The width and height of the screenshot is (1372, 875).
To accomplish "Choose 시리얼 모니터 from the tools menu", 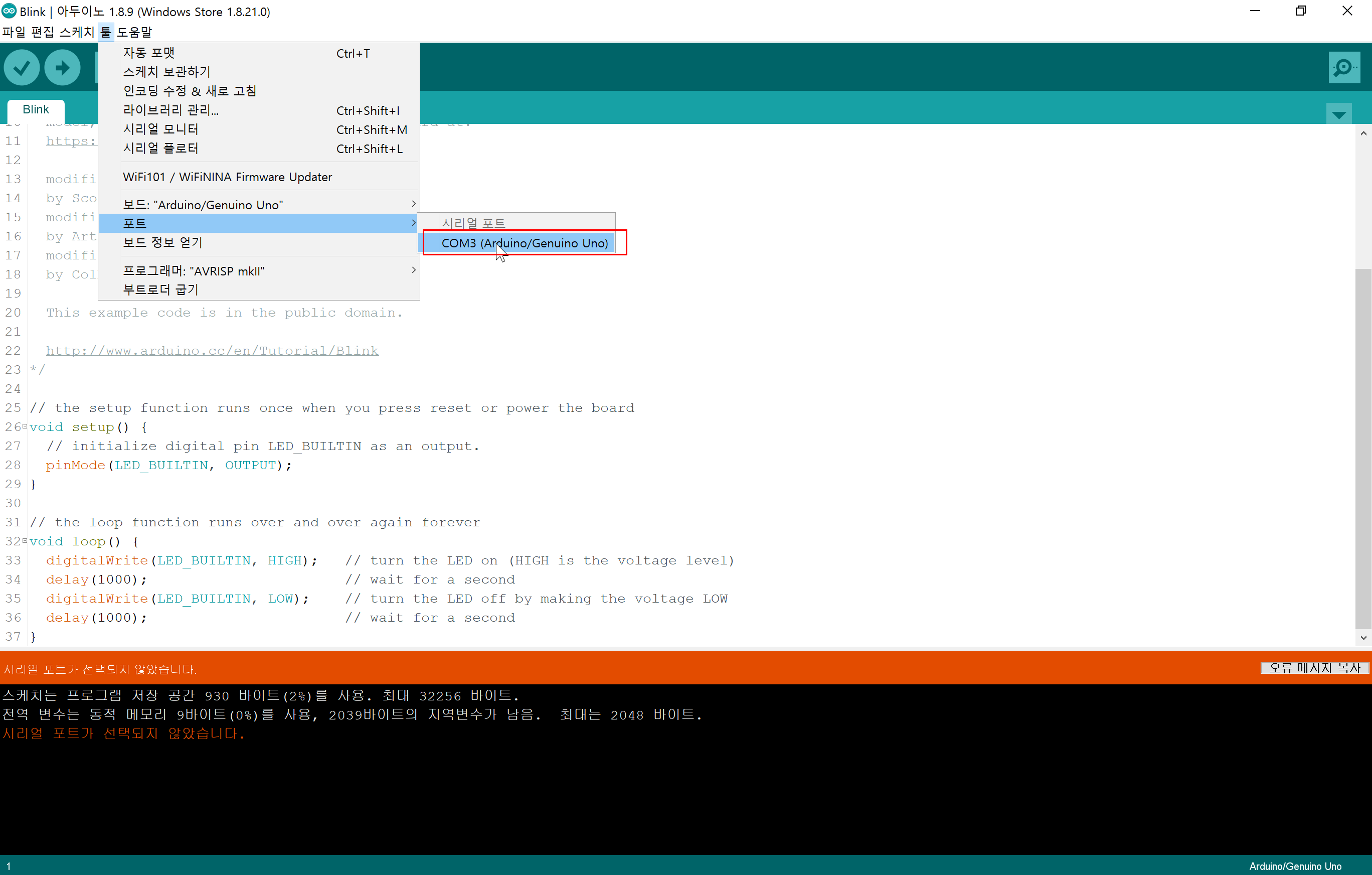I will click(x=160, y=129).
